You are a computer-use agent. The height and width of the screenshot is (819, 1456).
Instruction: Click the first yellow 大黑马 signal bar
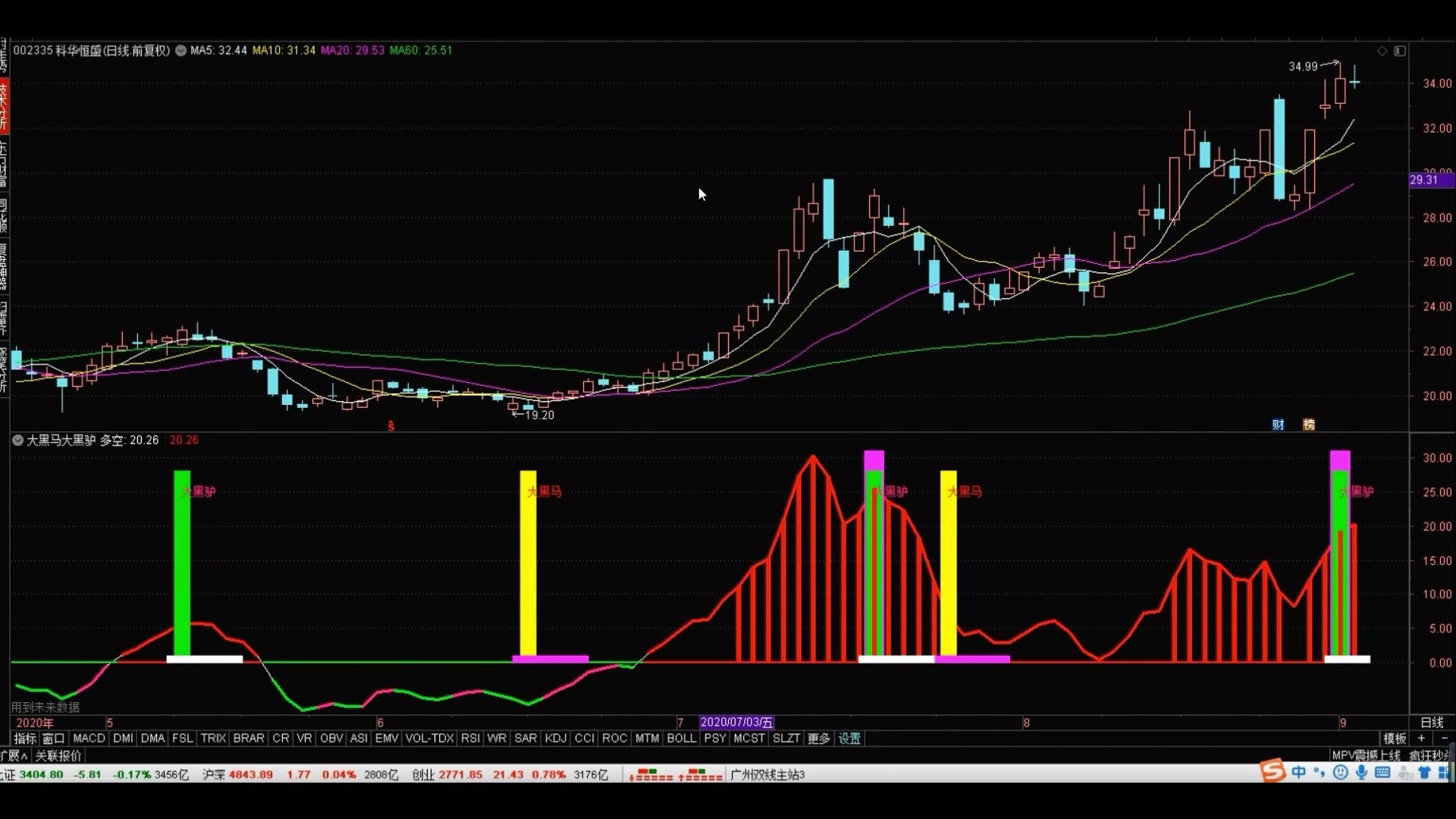[528, 563]
